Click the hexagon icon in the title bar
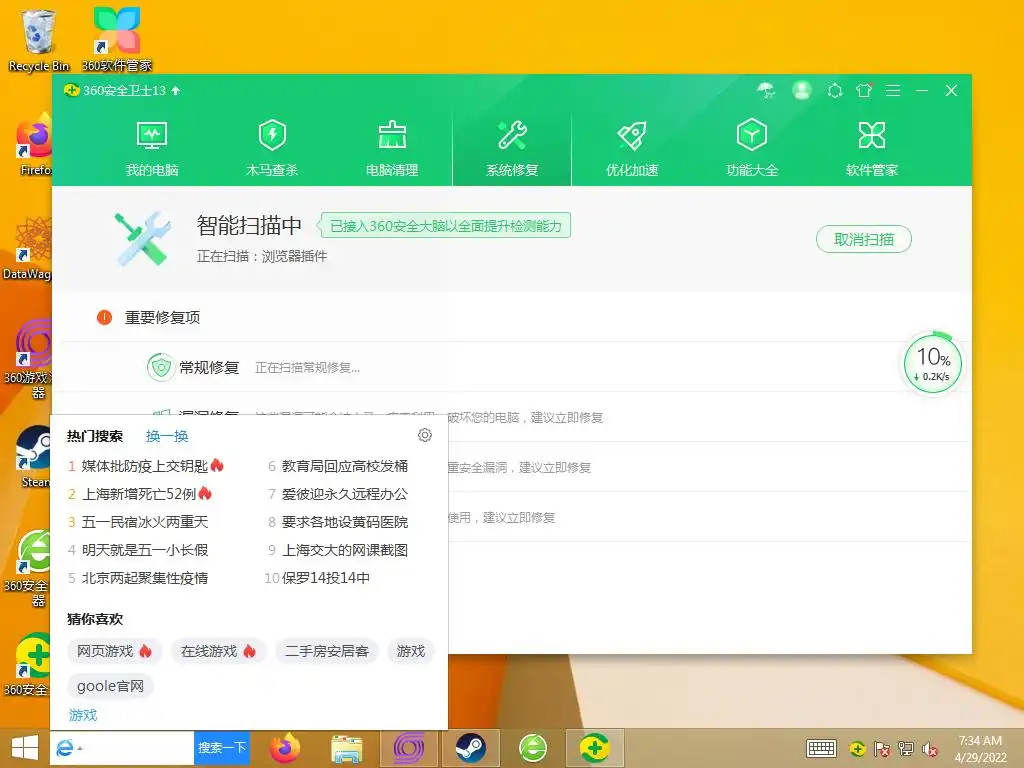 [x=835, y=91]
